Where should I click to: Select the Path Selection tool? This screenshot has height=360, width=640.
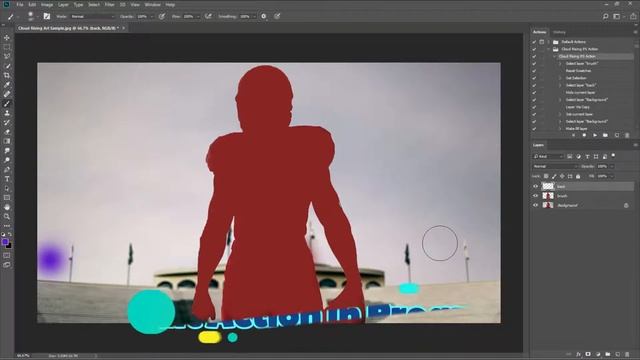click(x=7, y=188)
